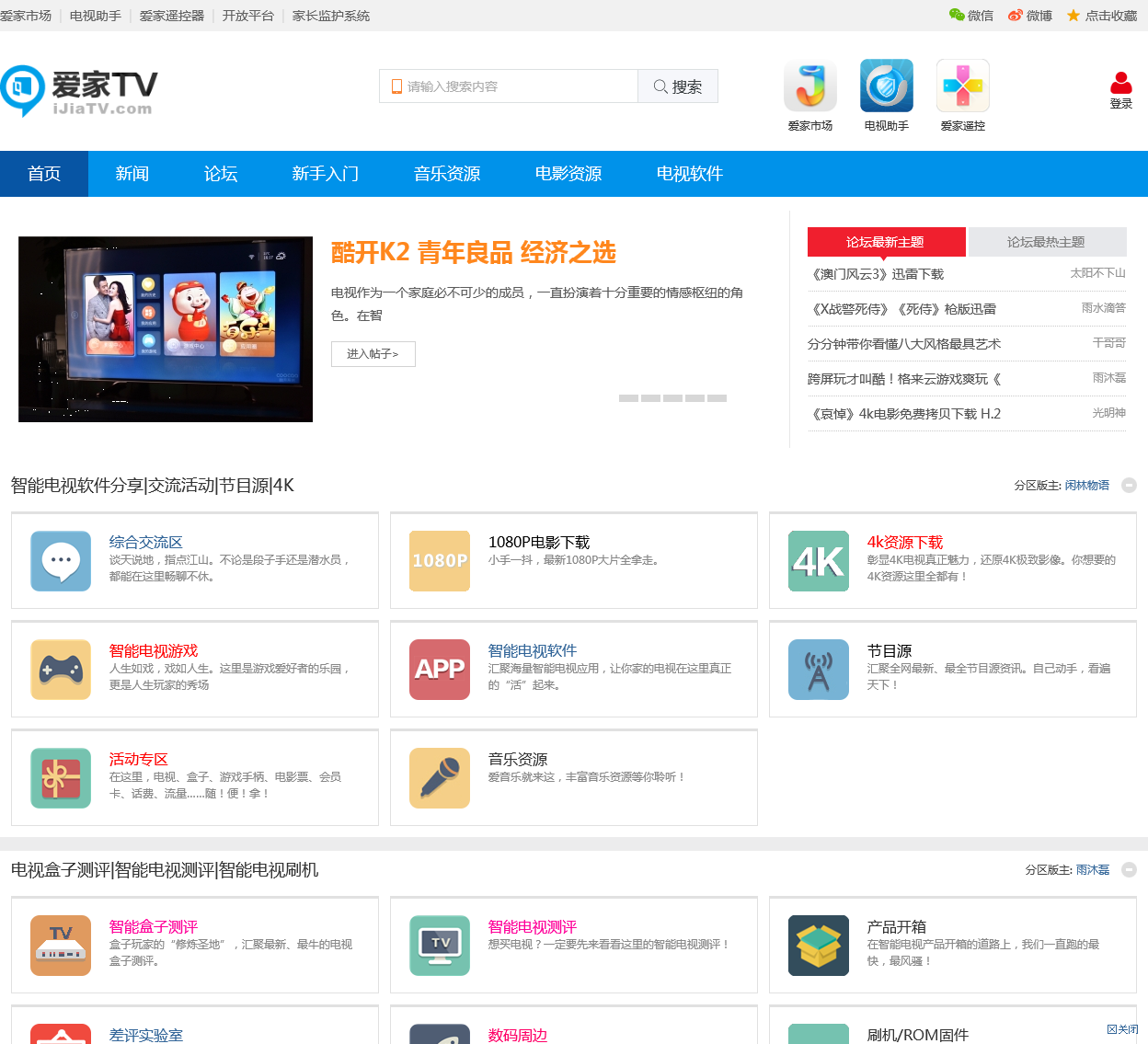Open 电视软件 in the navigation bar
This screenshot has width=1148, height=1044.
[x=690, y=174]
